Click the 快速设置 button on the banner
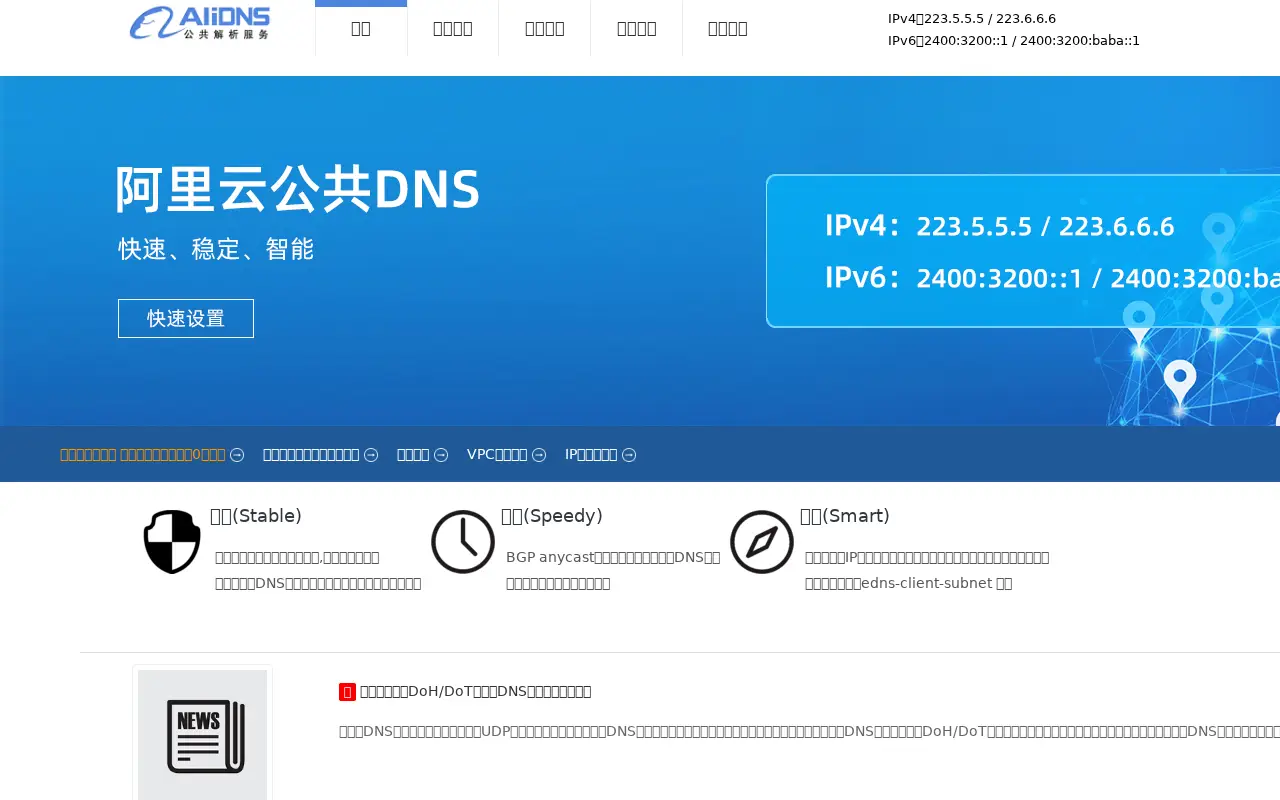 (x=186, y=318)
